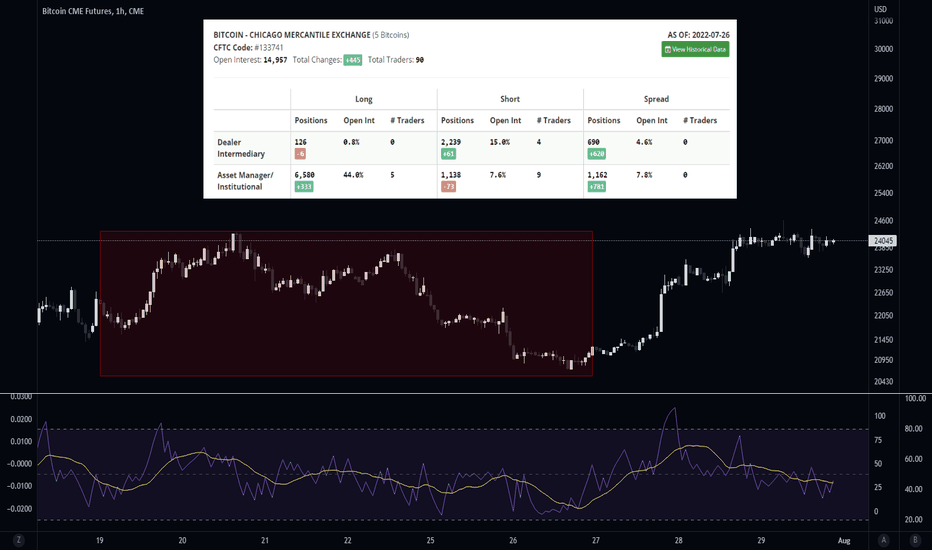The image size is (932, 550).
Task: Click the +445 Total Changes badge
Action: 352,60
